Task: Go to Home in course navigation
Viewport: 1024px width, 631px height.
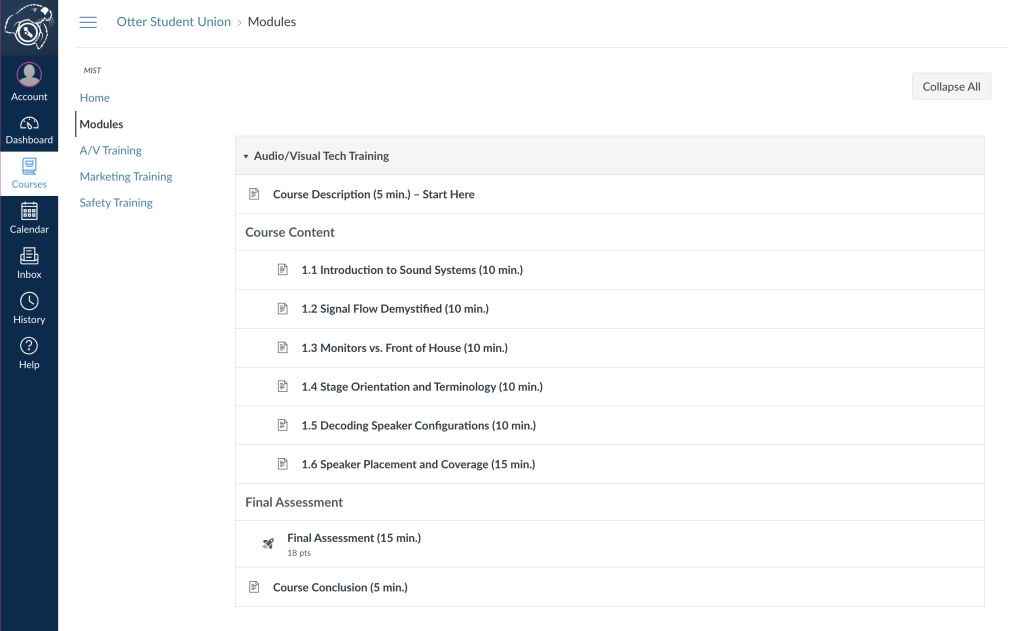Action: click(x=95, y=97)
